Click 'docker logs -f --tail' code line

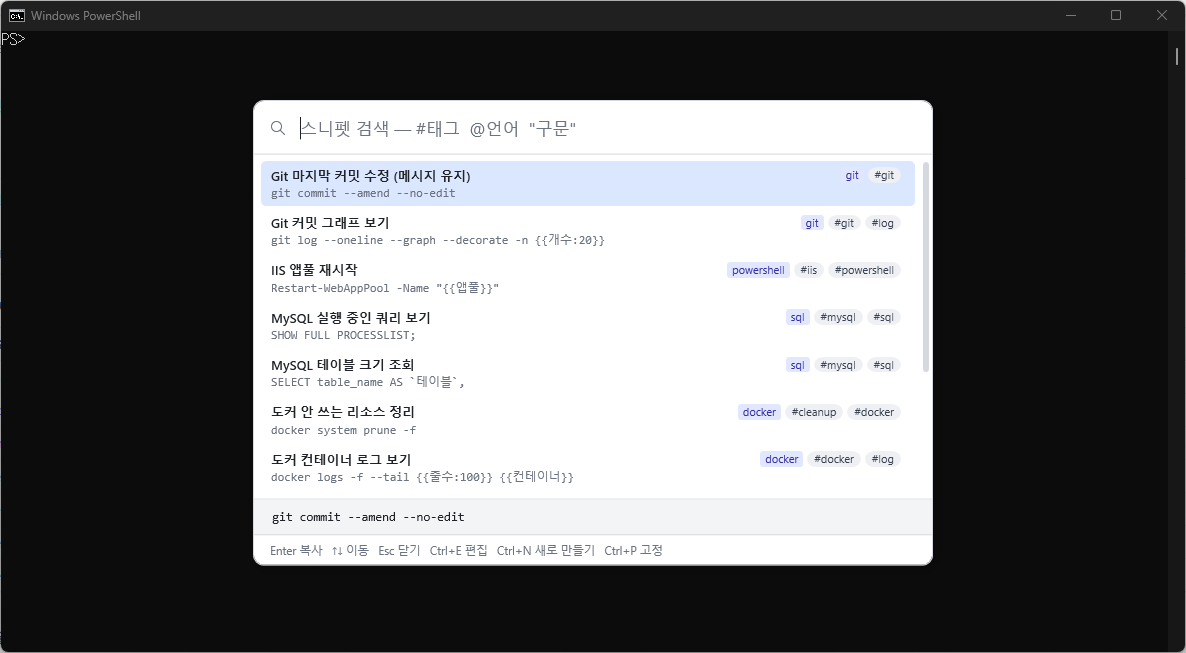422,477
